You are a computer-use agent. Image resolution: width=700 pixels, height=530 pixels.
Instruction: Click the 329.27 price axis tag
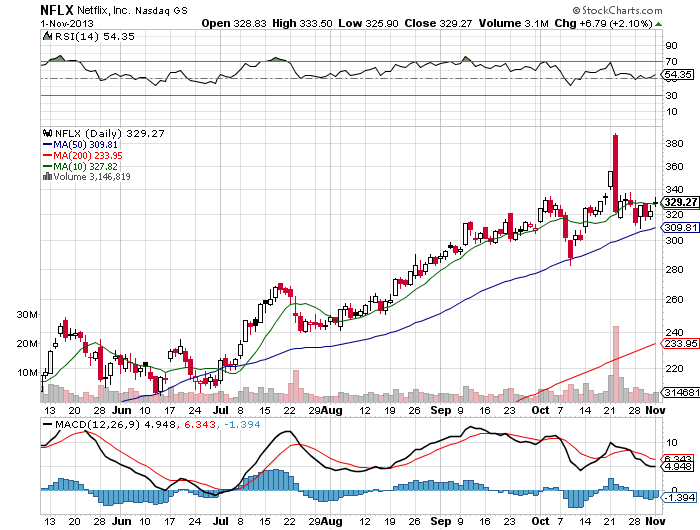[x=680, y=202]
